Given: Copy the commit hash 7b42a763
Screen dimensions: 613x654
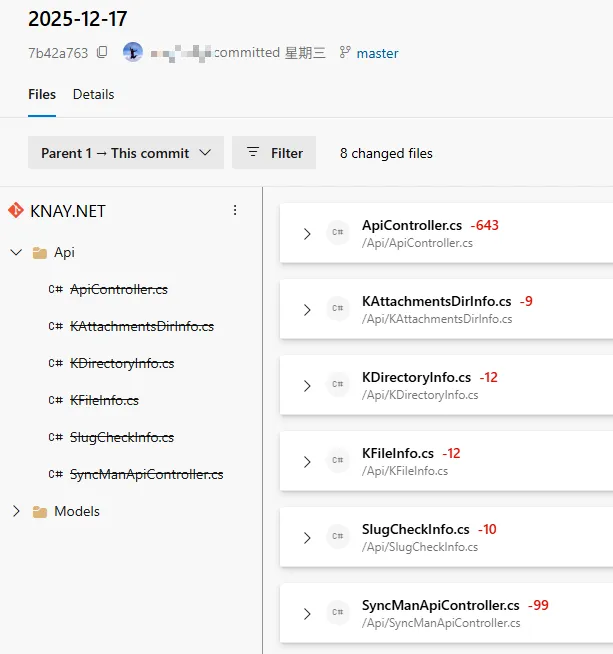Looking at the screenshot, I should click(102, 53).
